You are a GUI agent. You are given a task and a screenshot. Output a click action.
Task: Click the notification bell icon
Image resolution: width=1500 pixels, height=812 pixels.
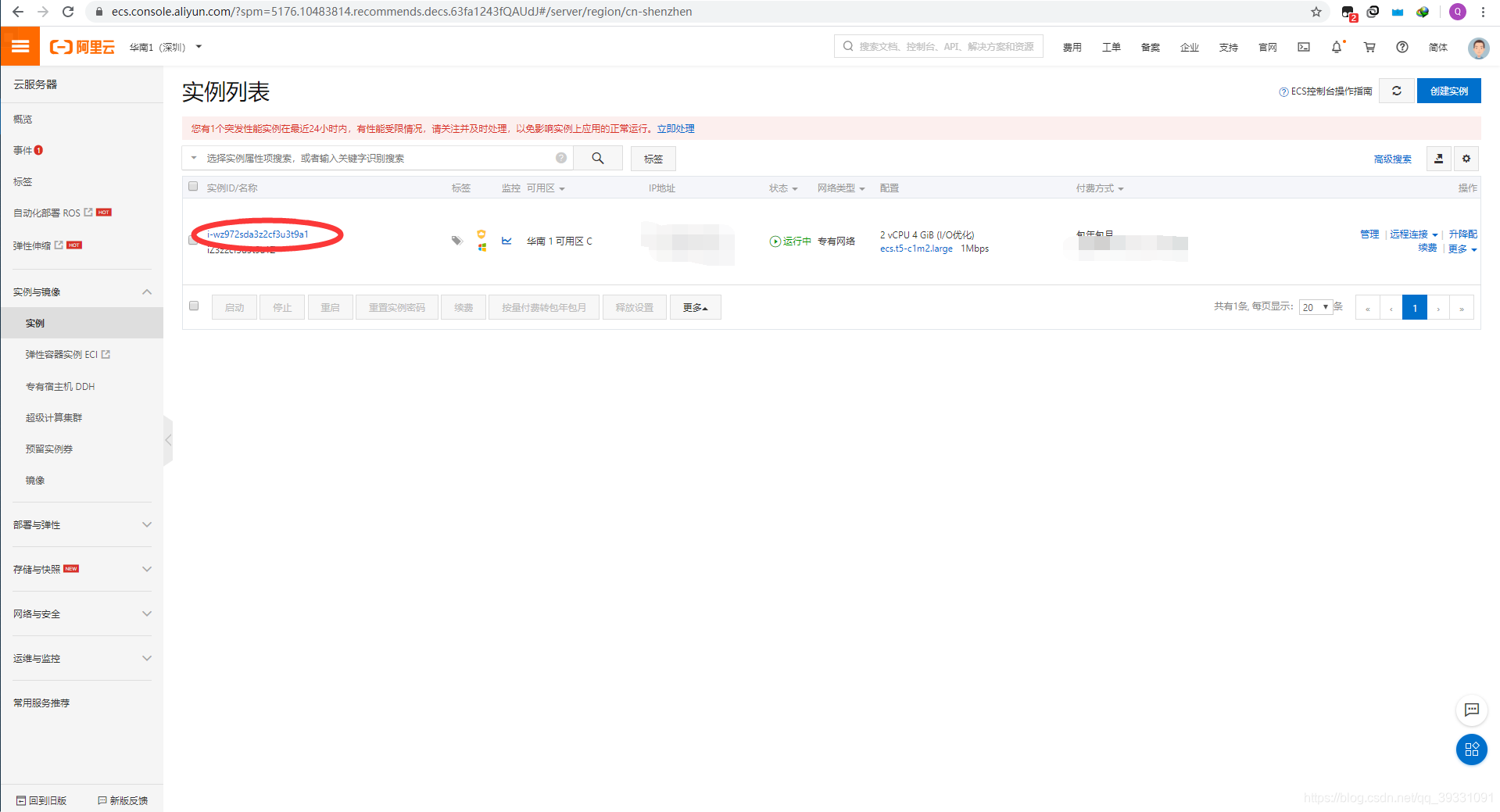(x=1336, y=47)
